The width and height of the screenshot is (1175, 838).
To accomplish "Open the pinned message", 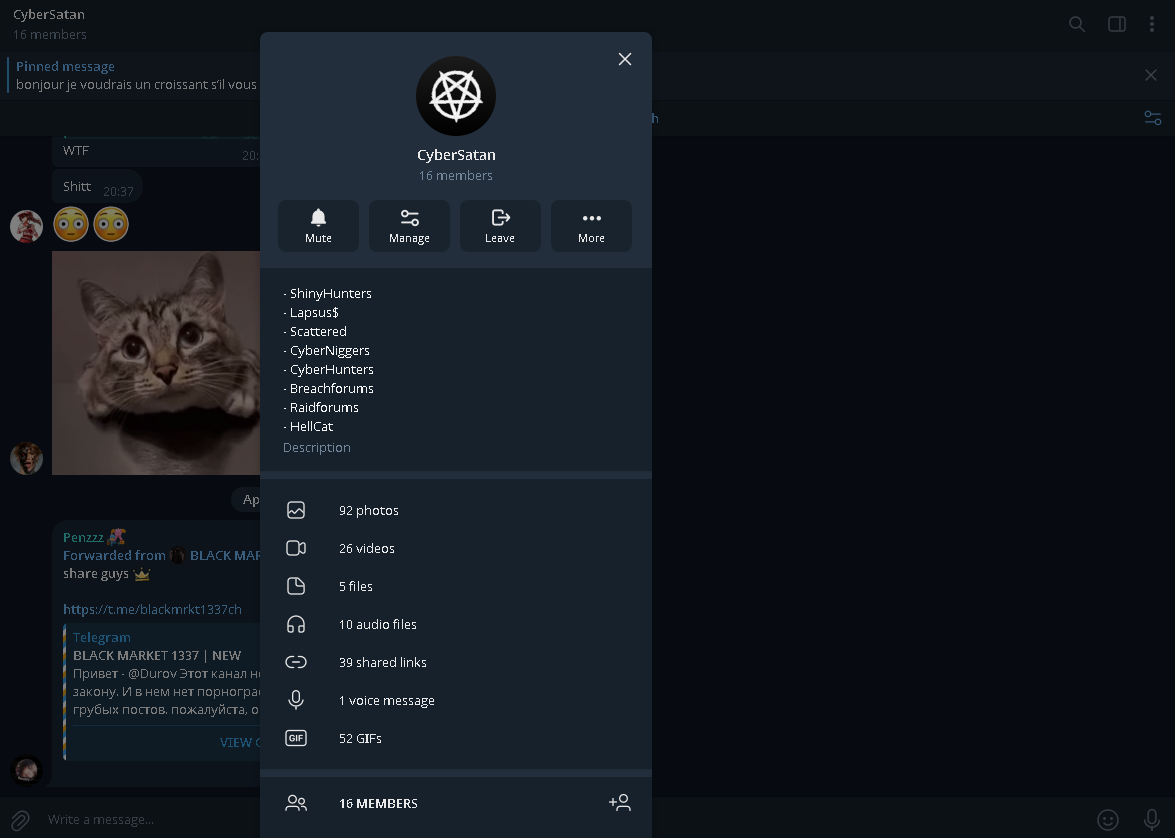I will pyautogui.click(x=136, y=76).
